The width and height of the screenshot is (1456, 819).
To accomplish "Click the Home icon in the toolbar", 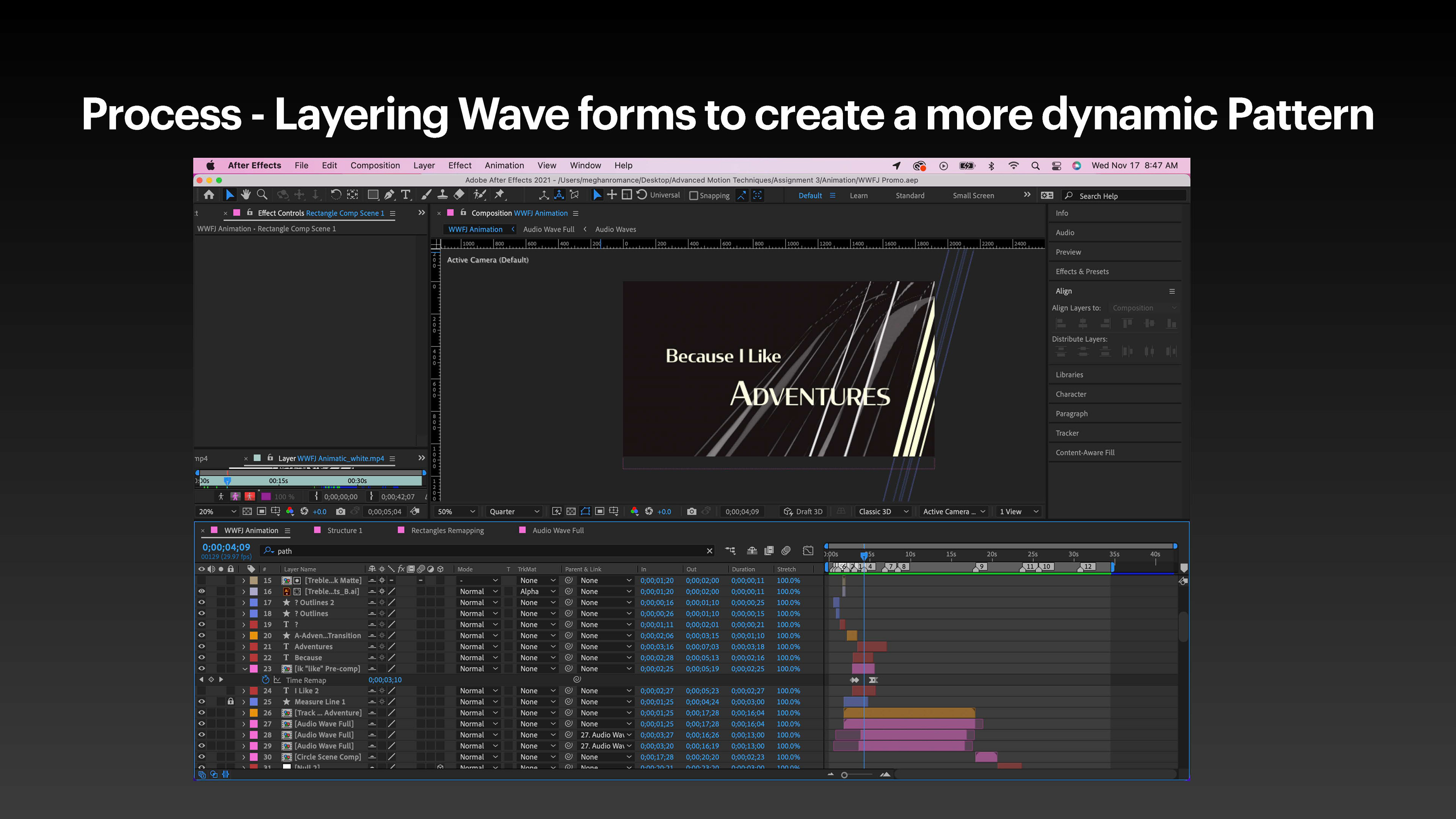I will coord(209,195).
